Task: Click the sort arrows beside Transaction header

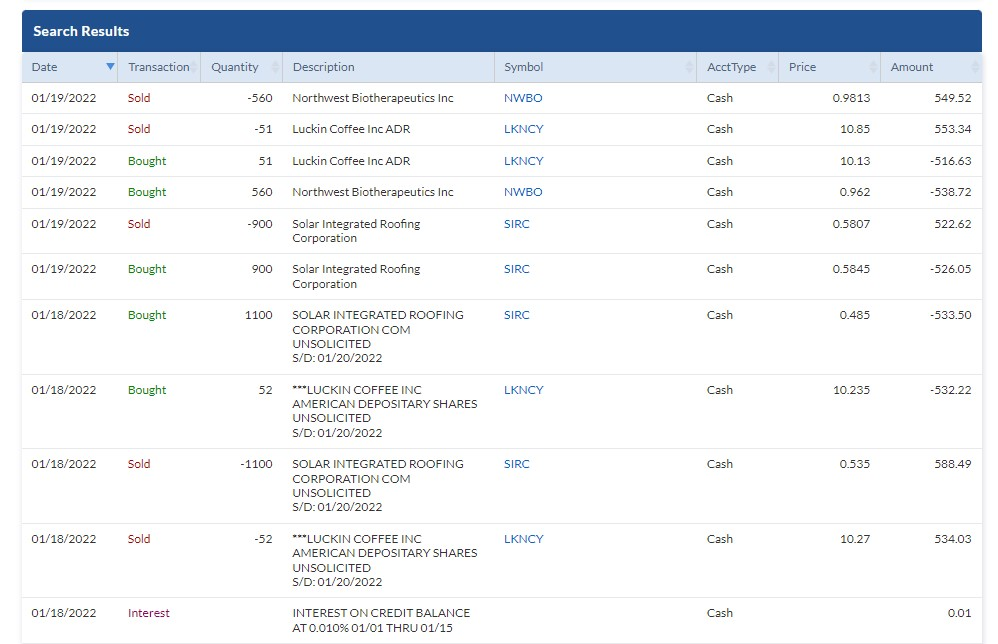Action: pyautogui.click(x=195, y=67)
